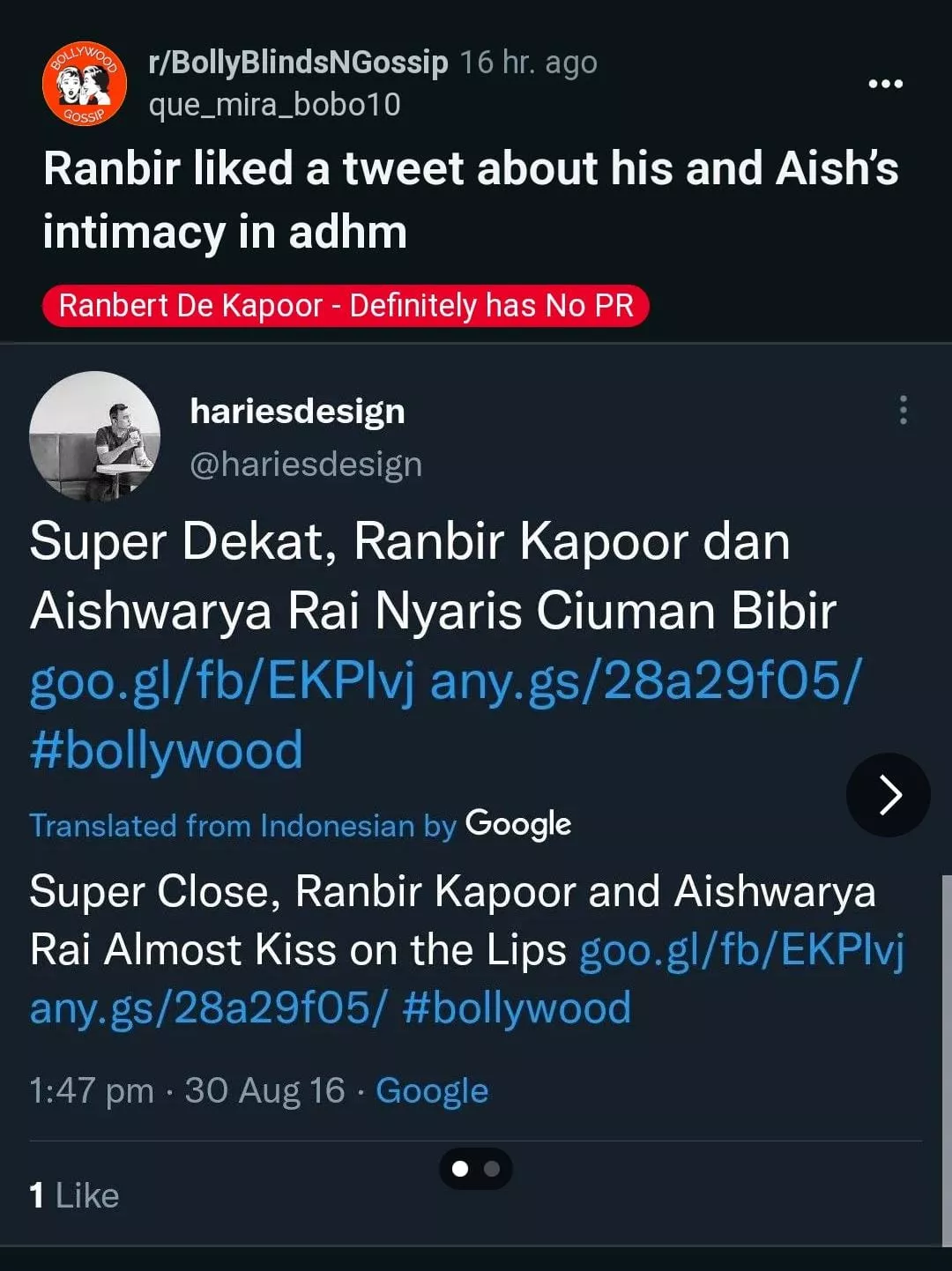The height and width of the screenshot is (1271, 952).
Task: Tap #bollywood hashtag in original tweet
Action: click(x=167, y=750)
